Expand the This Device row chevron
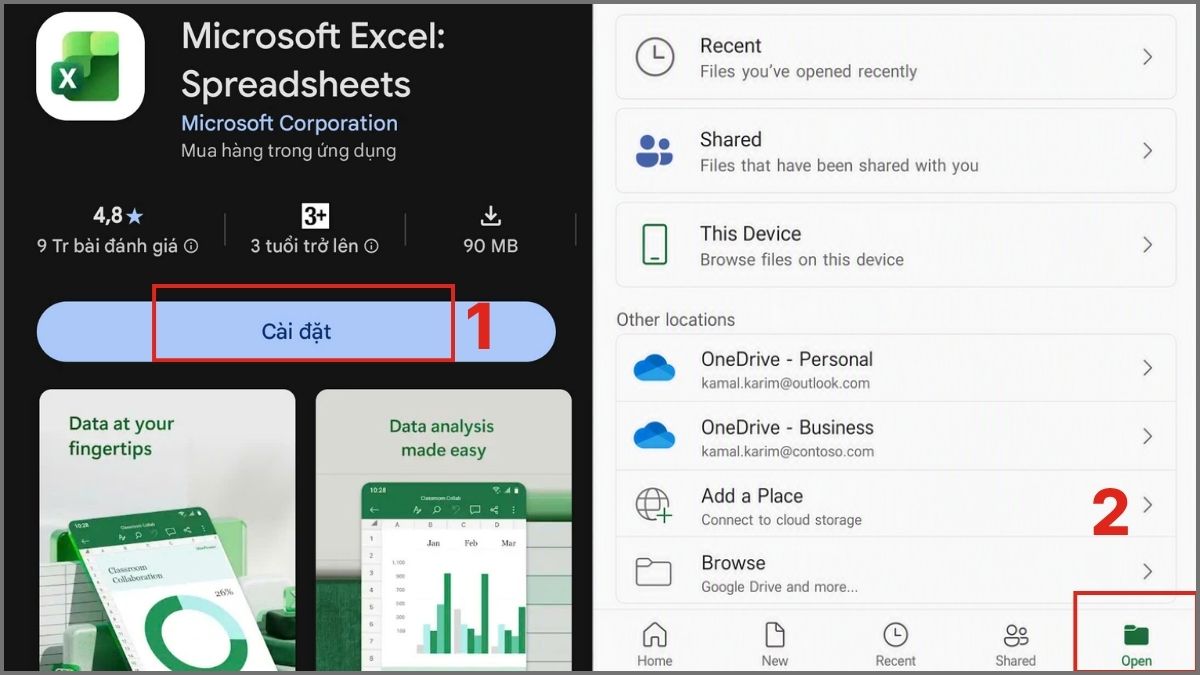Image resolution: width=1200 pixels, height=675 pixels. 1147,245
